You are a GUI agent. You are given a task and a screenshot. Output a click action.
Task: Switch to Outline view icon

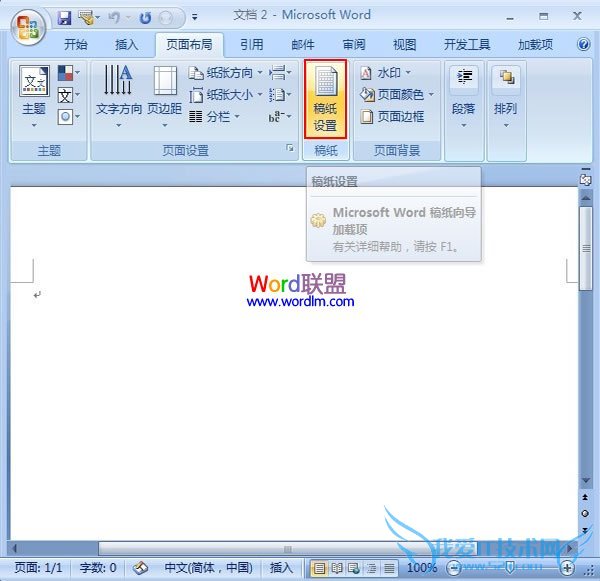pyautogui.click(x=371, y=568)
